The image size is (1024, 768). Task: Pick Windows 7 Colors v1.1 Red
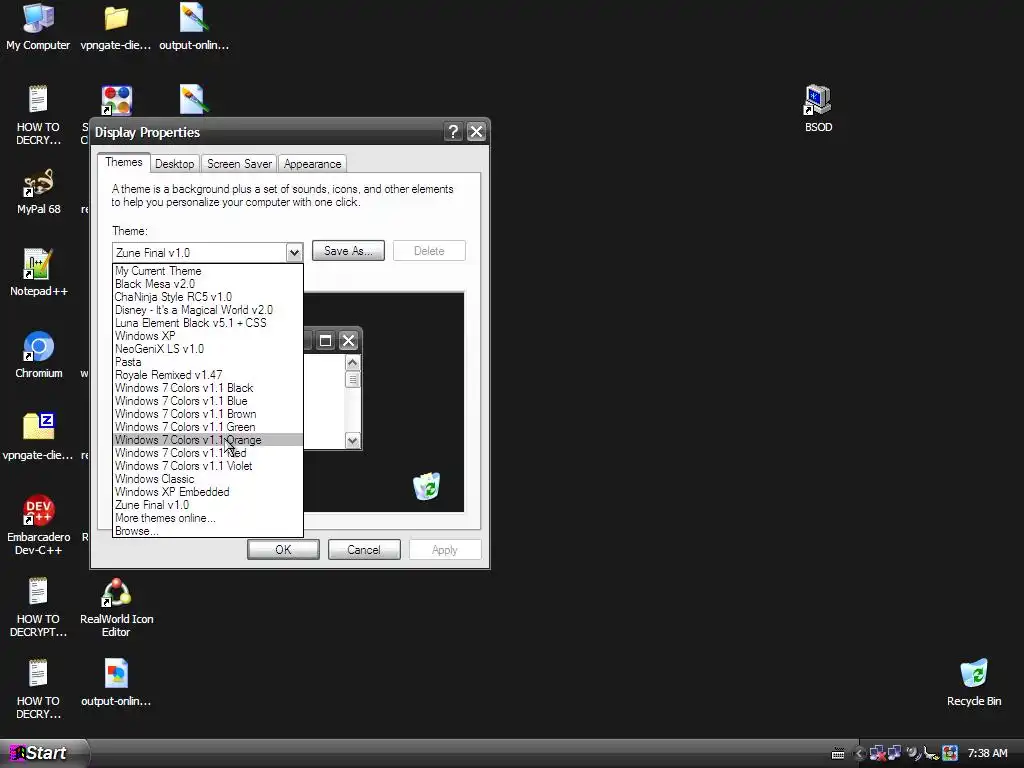(x=208, y=453)
